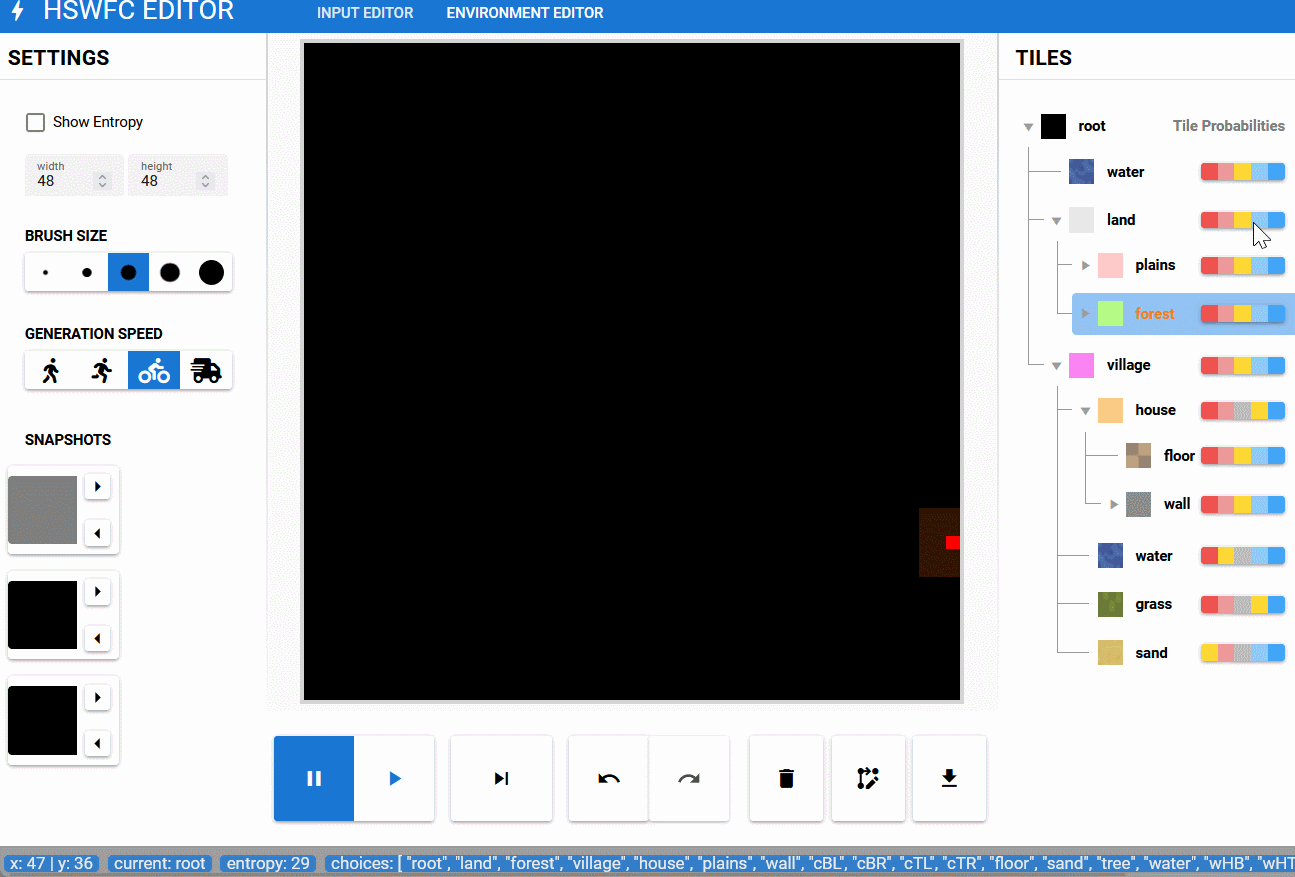Select the delivery truck generation speed
1295x877 pixels.
pyautogui.click(x=206, y=371)
